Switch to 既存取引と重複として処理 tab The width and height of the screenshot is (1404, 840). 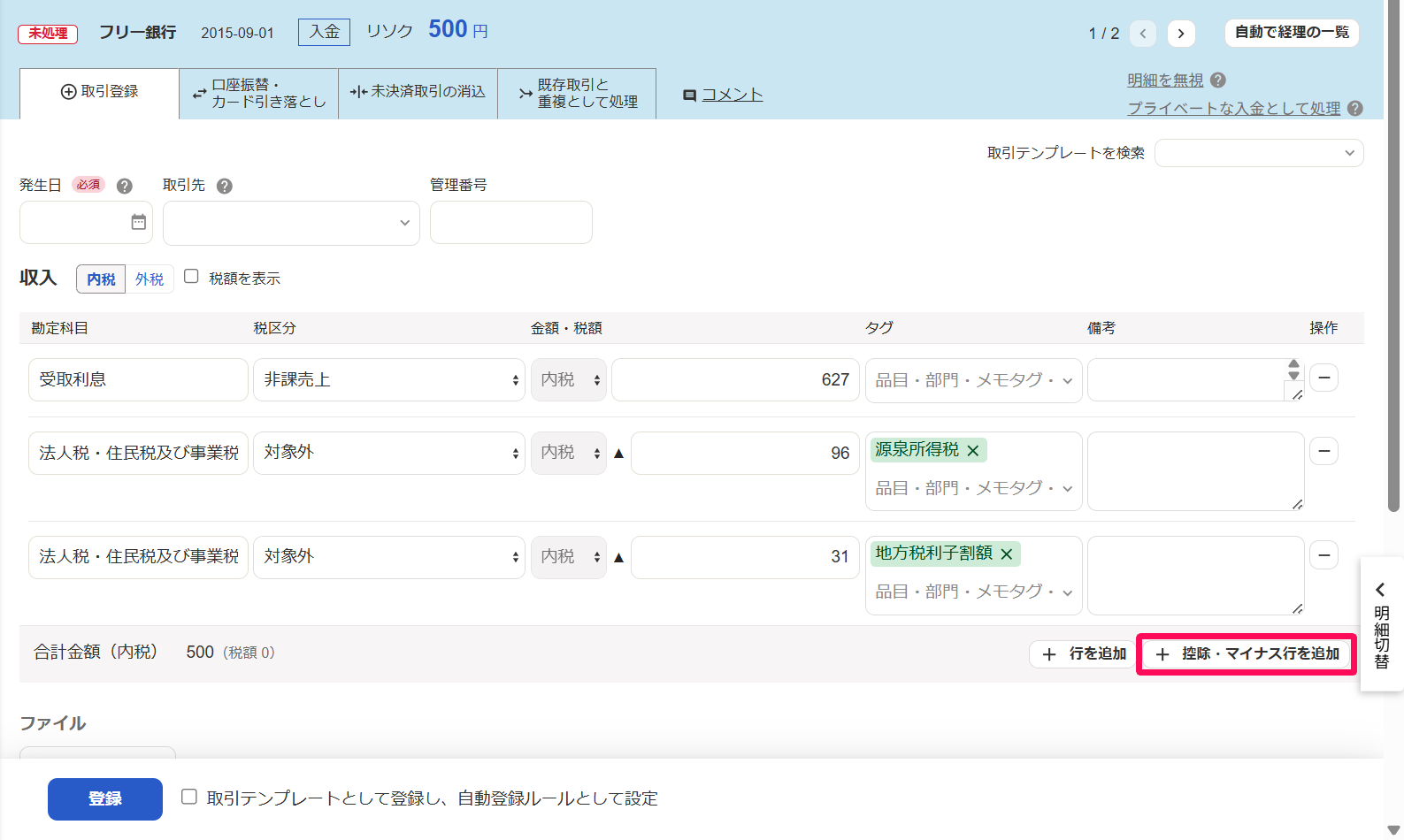click(x=577, y=93)
